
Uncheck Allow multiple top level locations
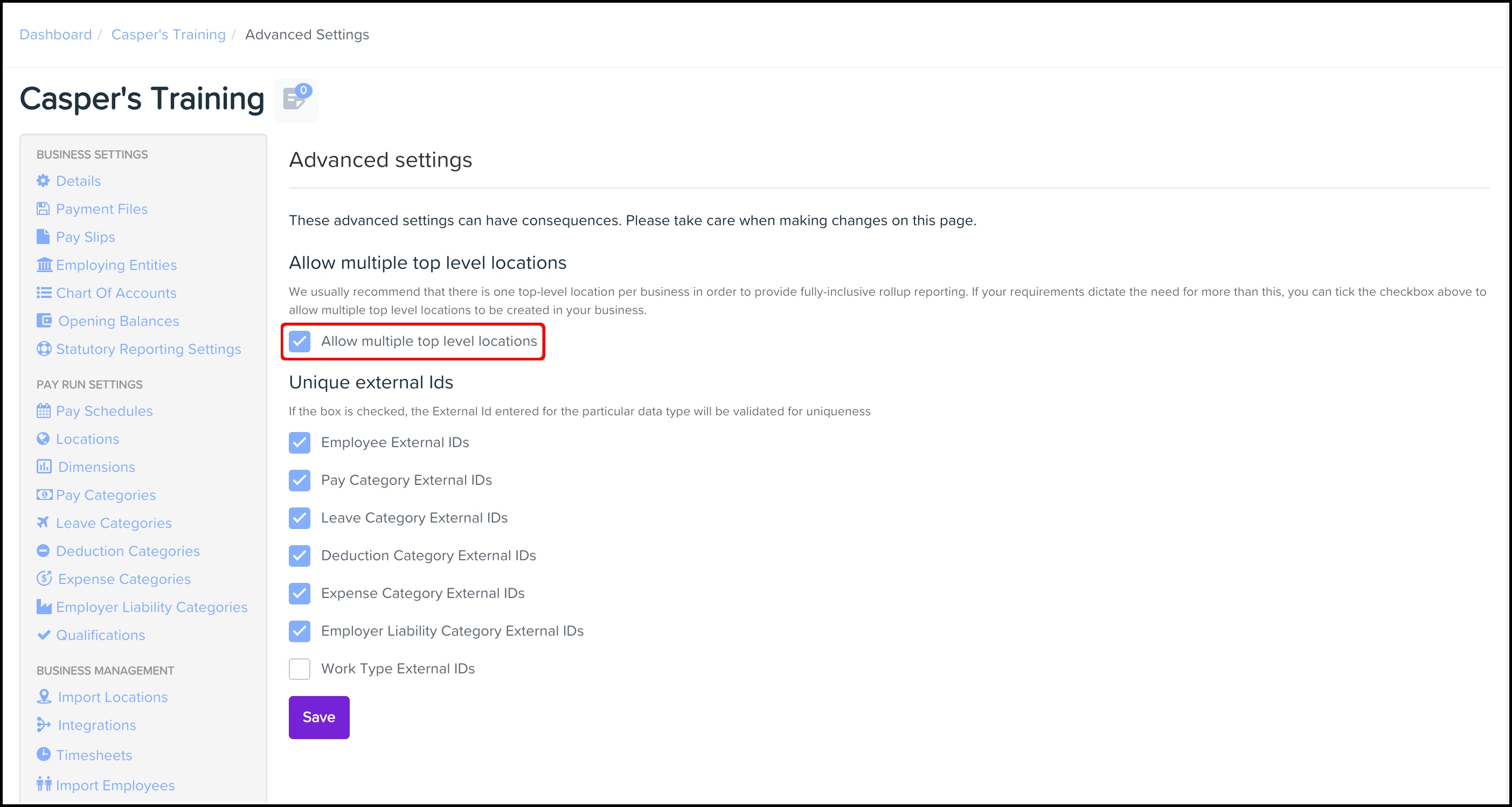300,341
